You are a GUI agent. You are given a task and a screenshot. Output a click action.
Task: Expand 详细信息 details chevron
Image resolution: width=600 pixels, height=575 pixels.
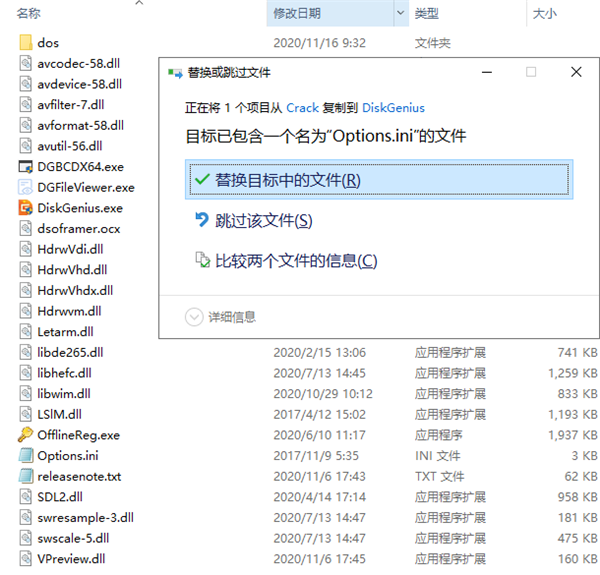point(194,317)
